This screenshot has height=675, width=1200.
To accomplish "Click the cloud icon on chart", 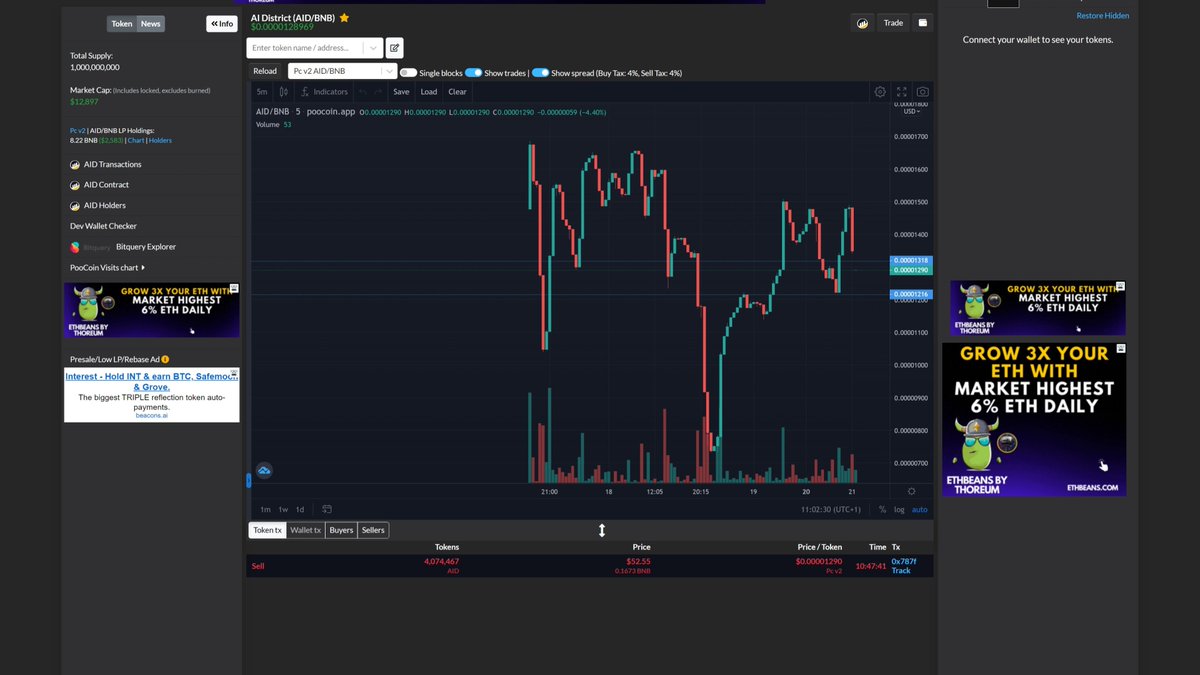I will [x=265, y=470].
